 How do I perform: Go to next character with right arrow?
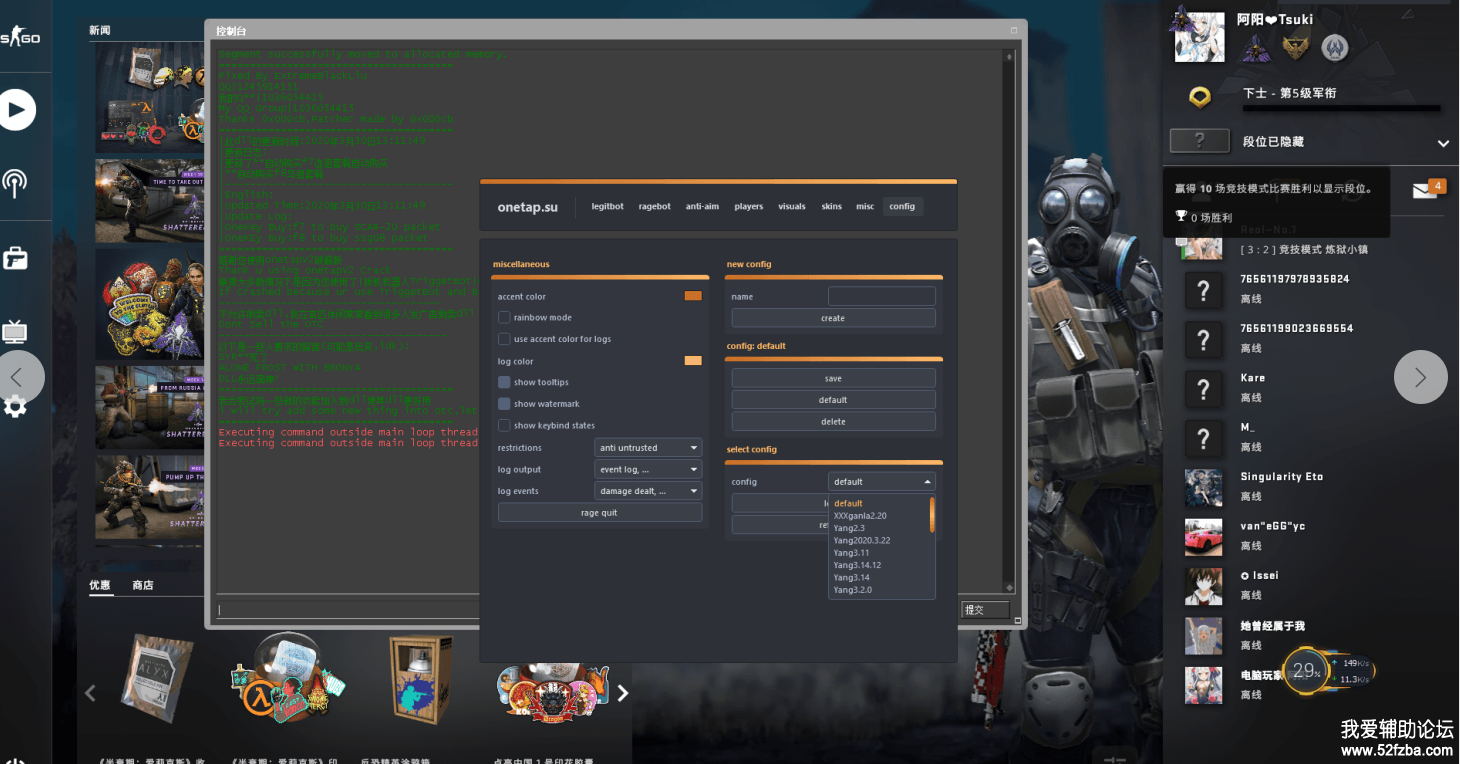point(1420,377)
